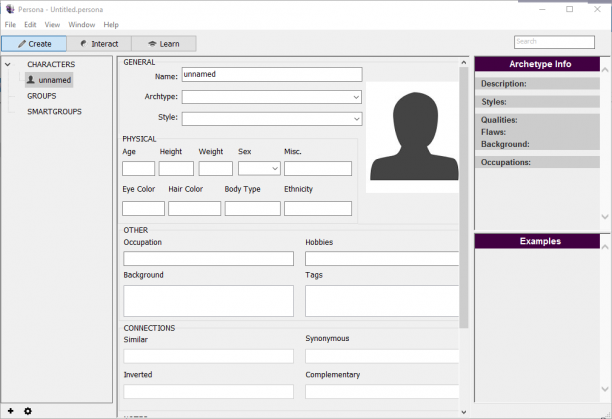Open the Edit menu
This screenshot has width=612, height=419.
tap(30, 25)
